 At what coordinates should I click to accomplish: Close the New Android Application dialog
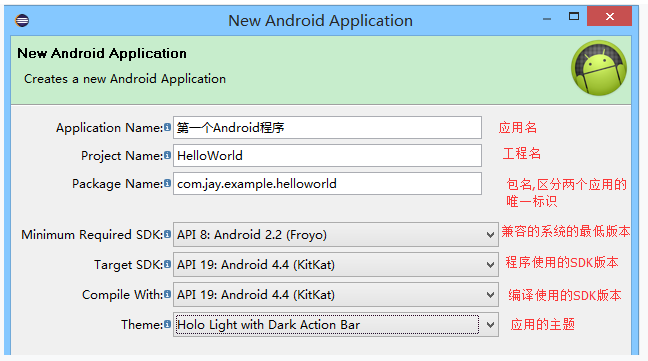610,17
